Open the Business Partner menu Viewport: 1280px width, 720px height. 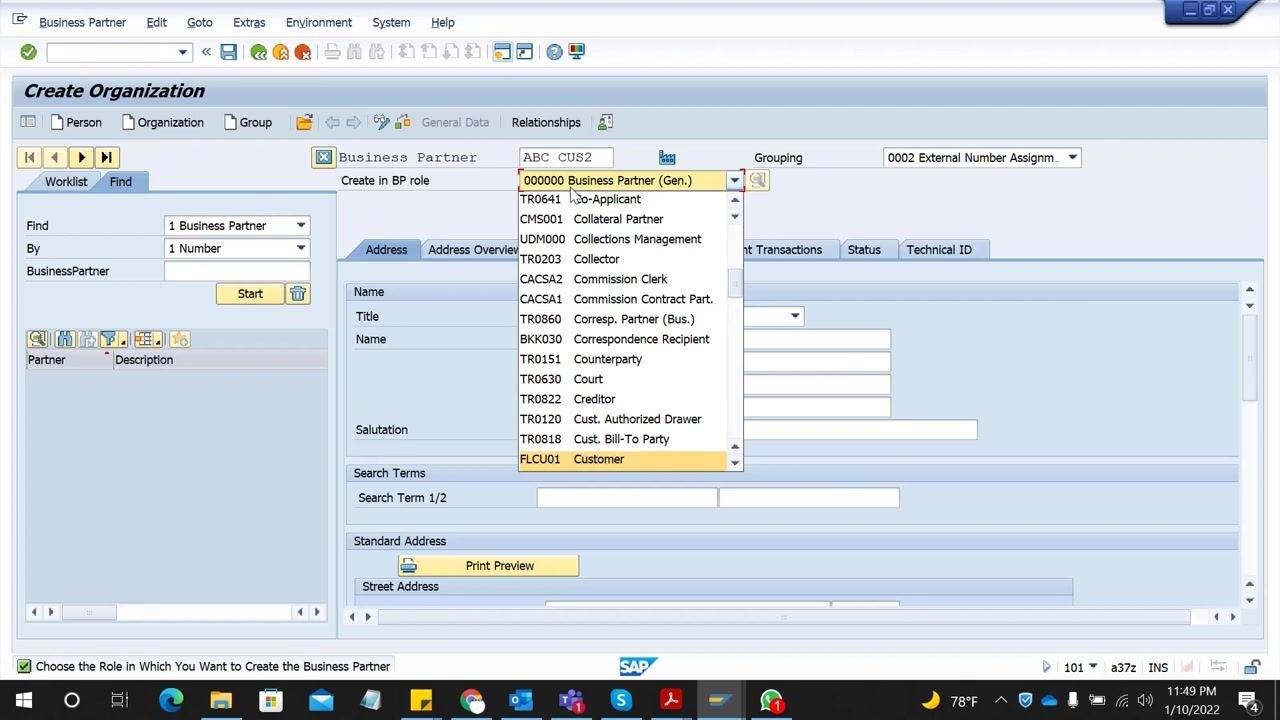click(82, 22)
